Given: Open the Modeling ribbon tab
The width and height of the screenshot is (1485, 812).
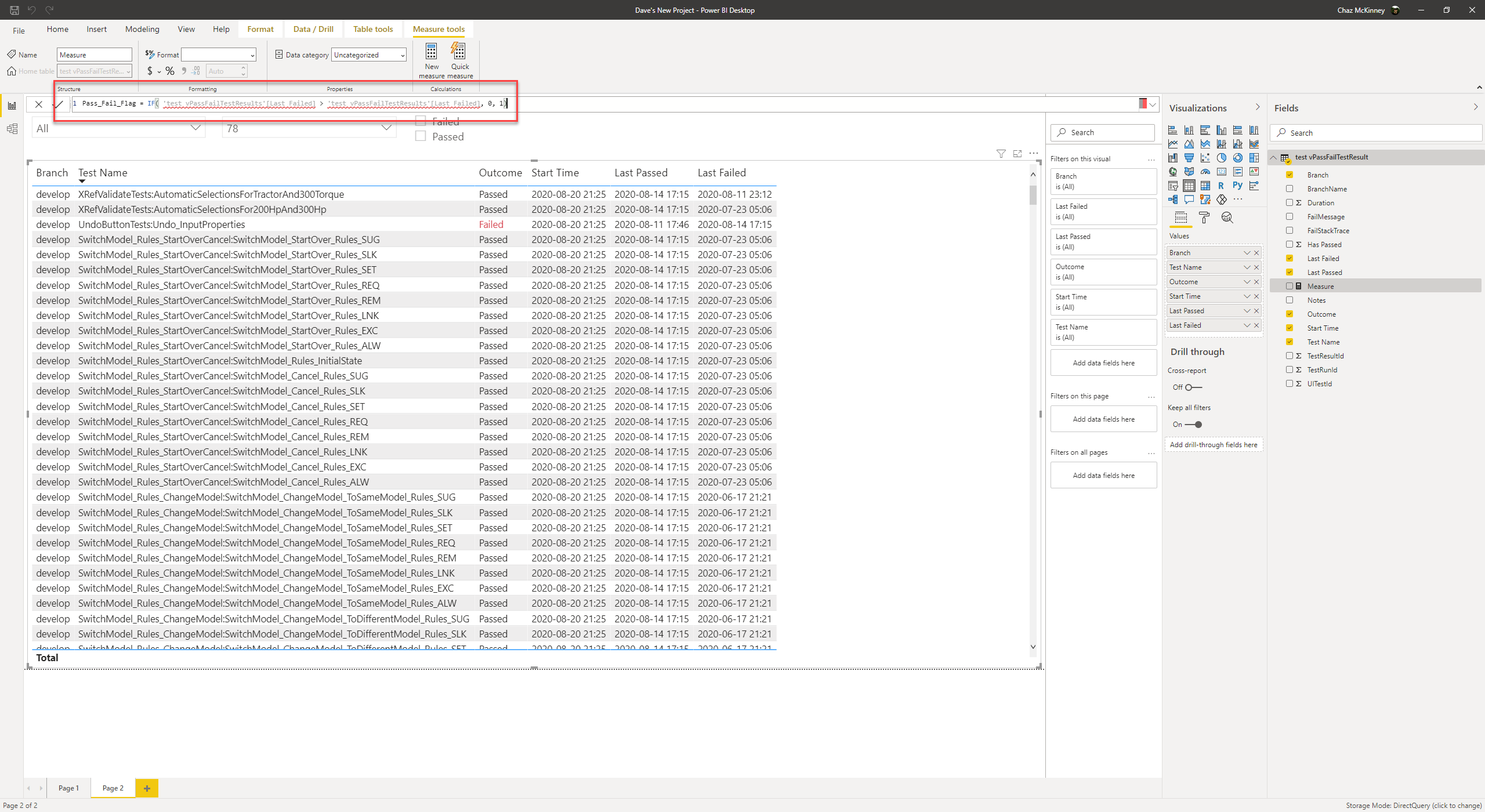Looking at the screenshot, I should pyautogui.click(x=142, y=29).
